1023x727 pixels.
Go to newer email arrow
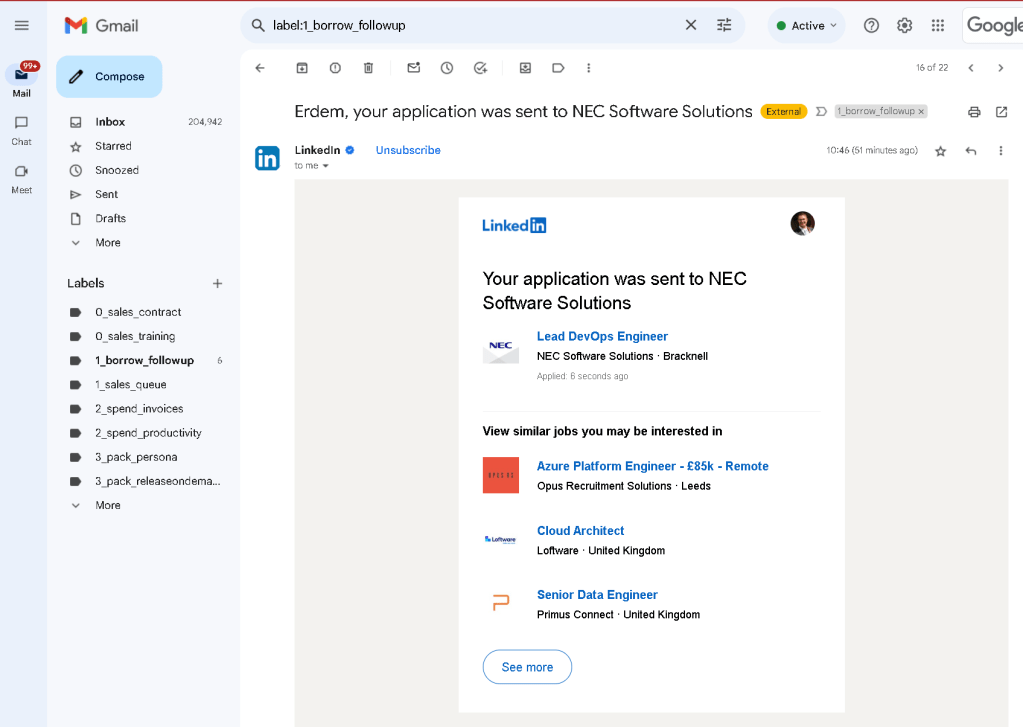pyautogui.click(x=971, y=68)
